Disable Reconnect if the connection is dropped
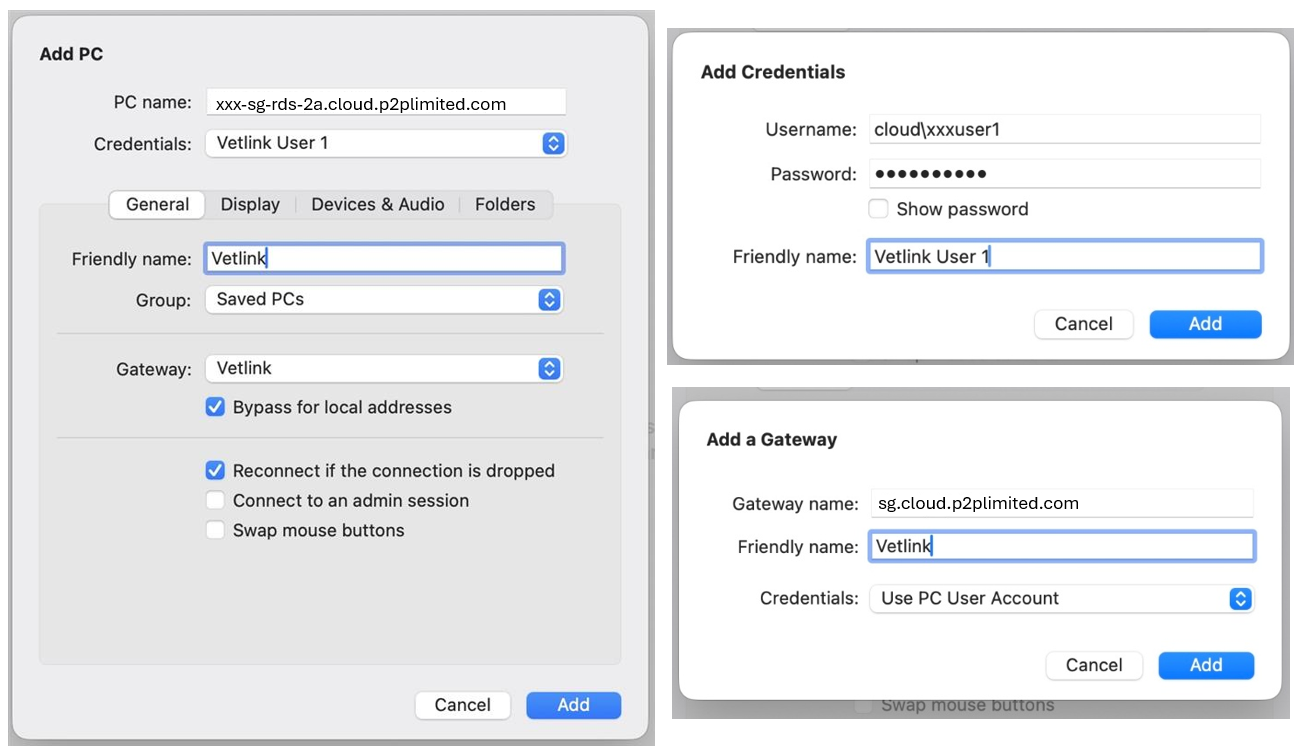The width and height of the screenshot is (1295, 750). point(215,471)
